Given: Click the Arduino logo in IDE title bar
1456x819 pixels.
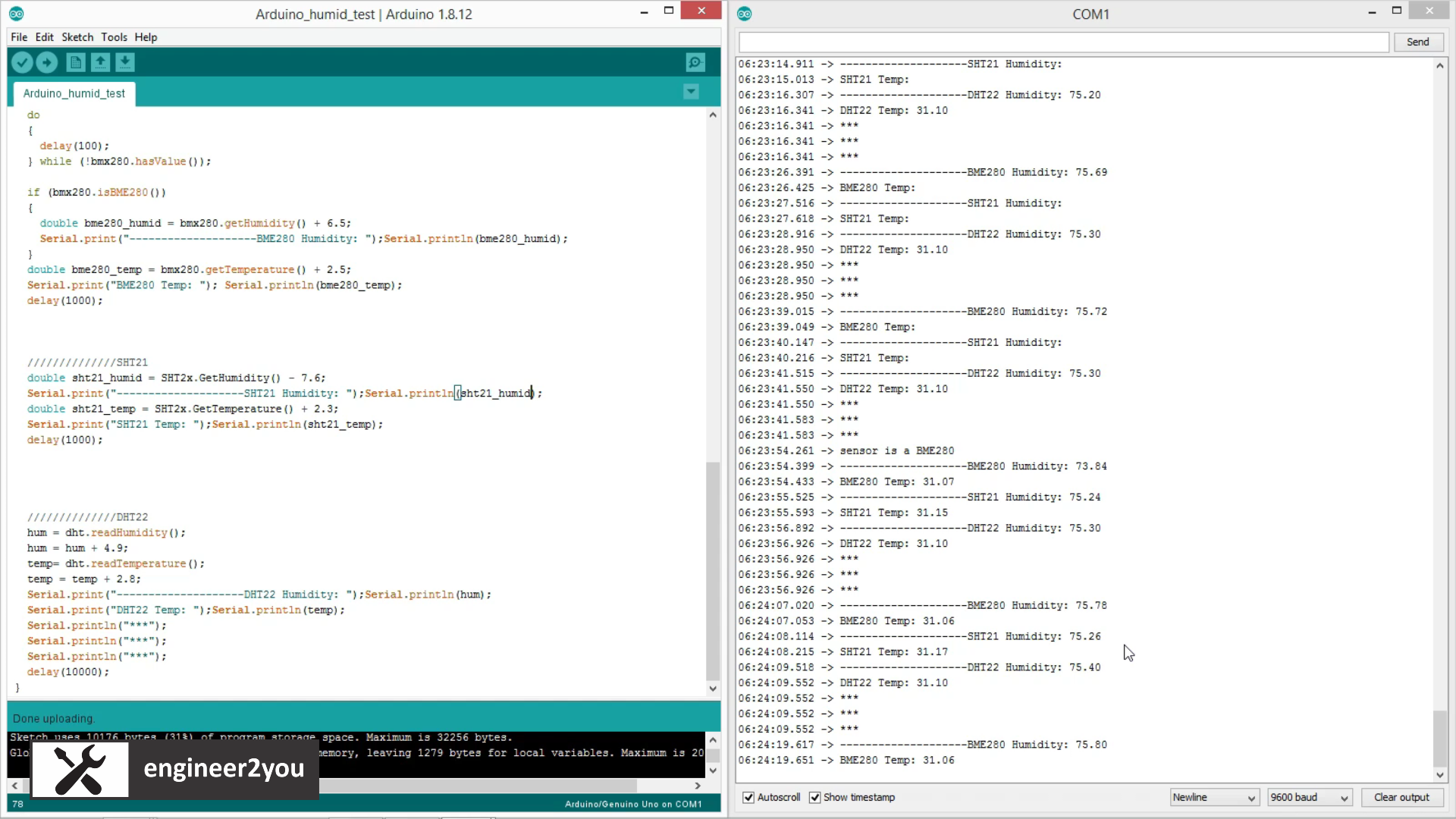Looking at the screenshot, I should tap(16, 14).
